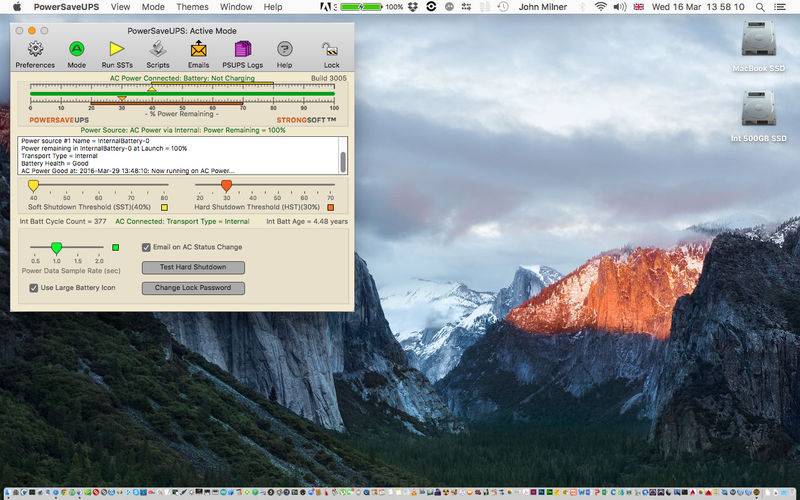Select the Int 500GB SSD drive icon
800x500 pixels.
(x=759, y=108)
